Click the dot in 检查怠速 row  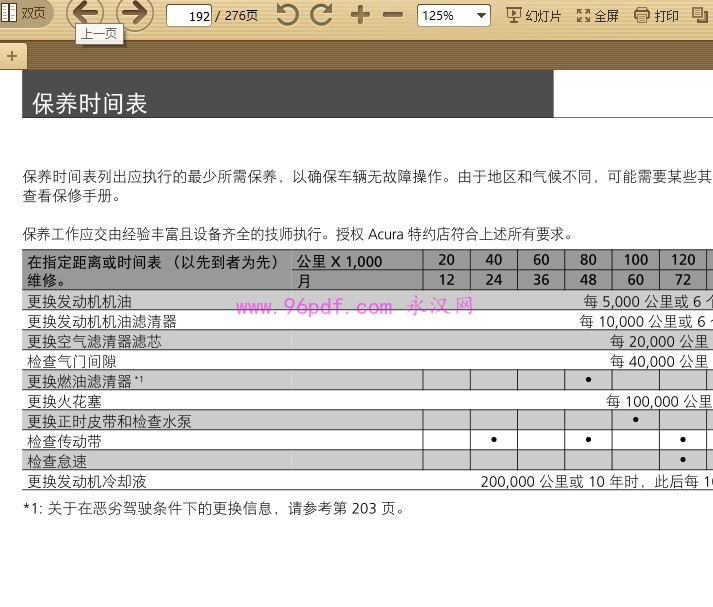[x=683, y=460]
